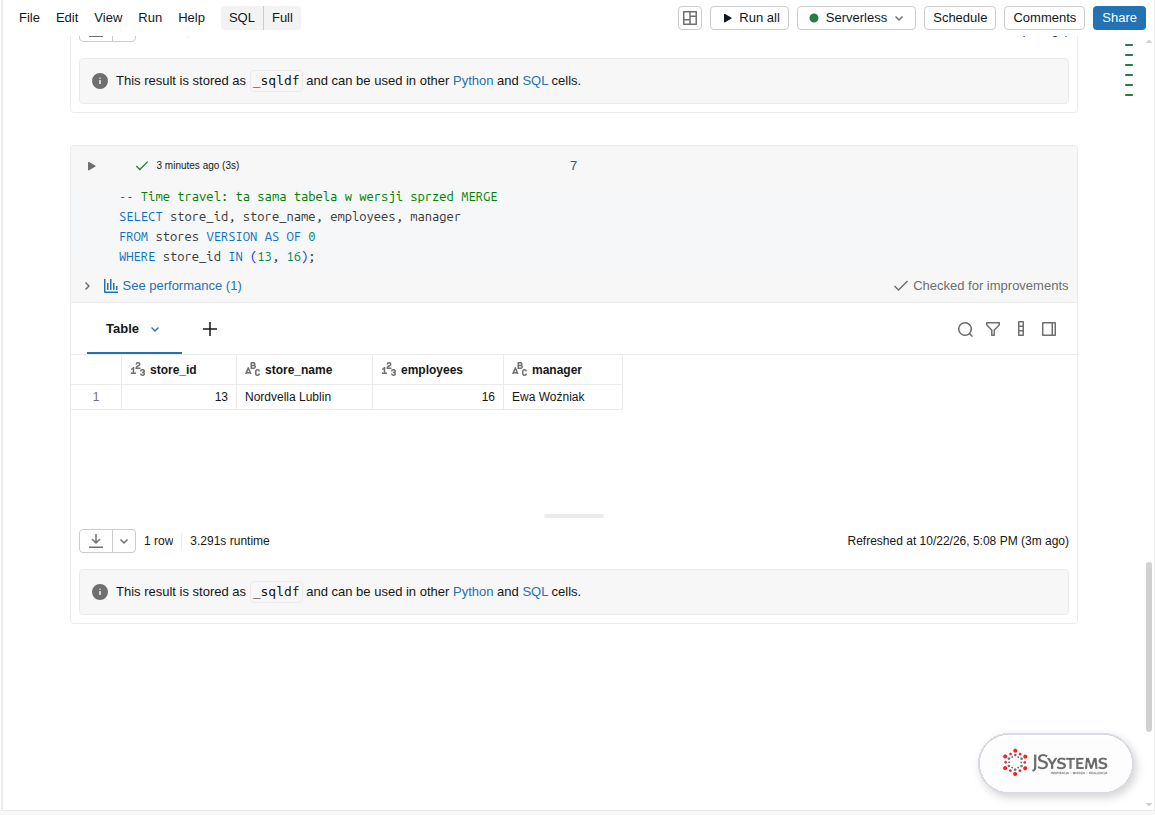
Task: Select row number 1 in result table
Action: click(x=96, y=397)
